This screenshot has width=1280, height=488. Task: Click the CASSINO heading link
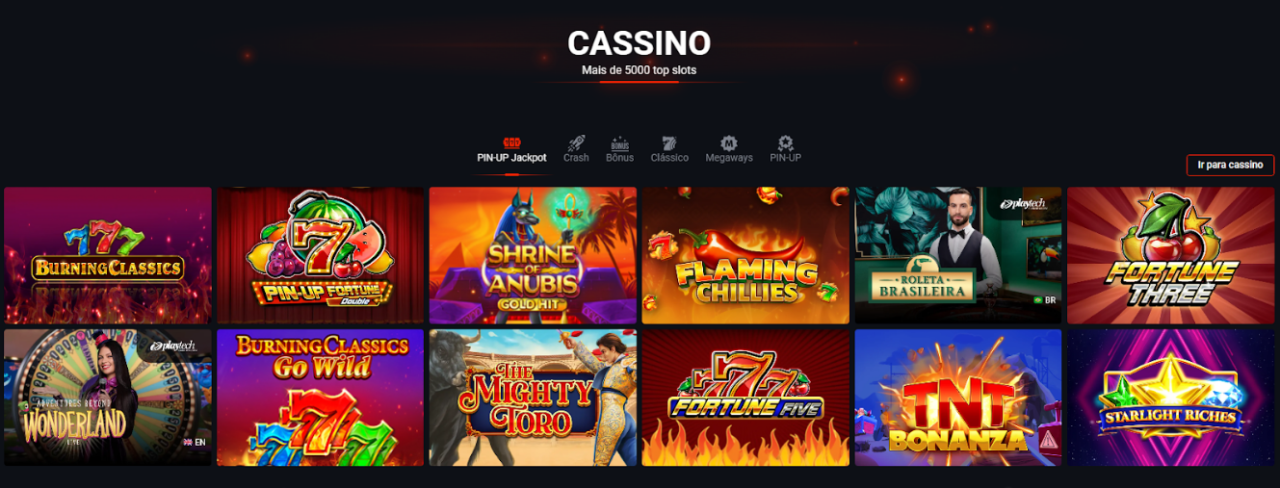coord(639,43)
